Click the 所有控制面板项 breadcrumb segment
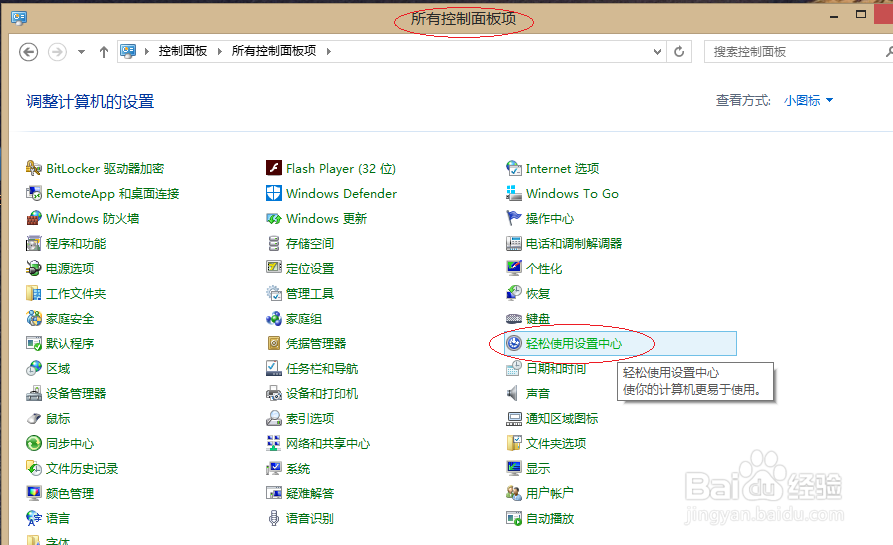Screen dimensions: 893x545 pos(274,51)
